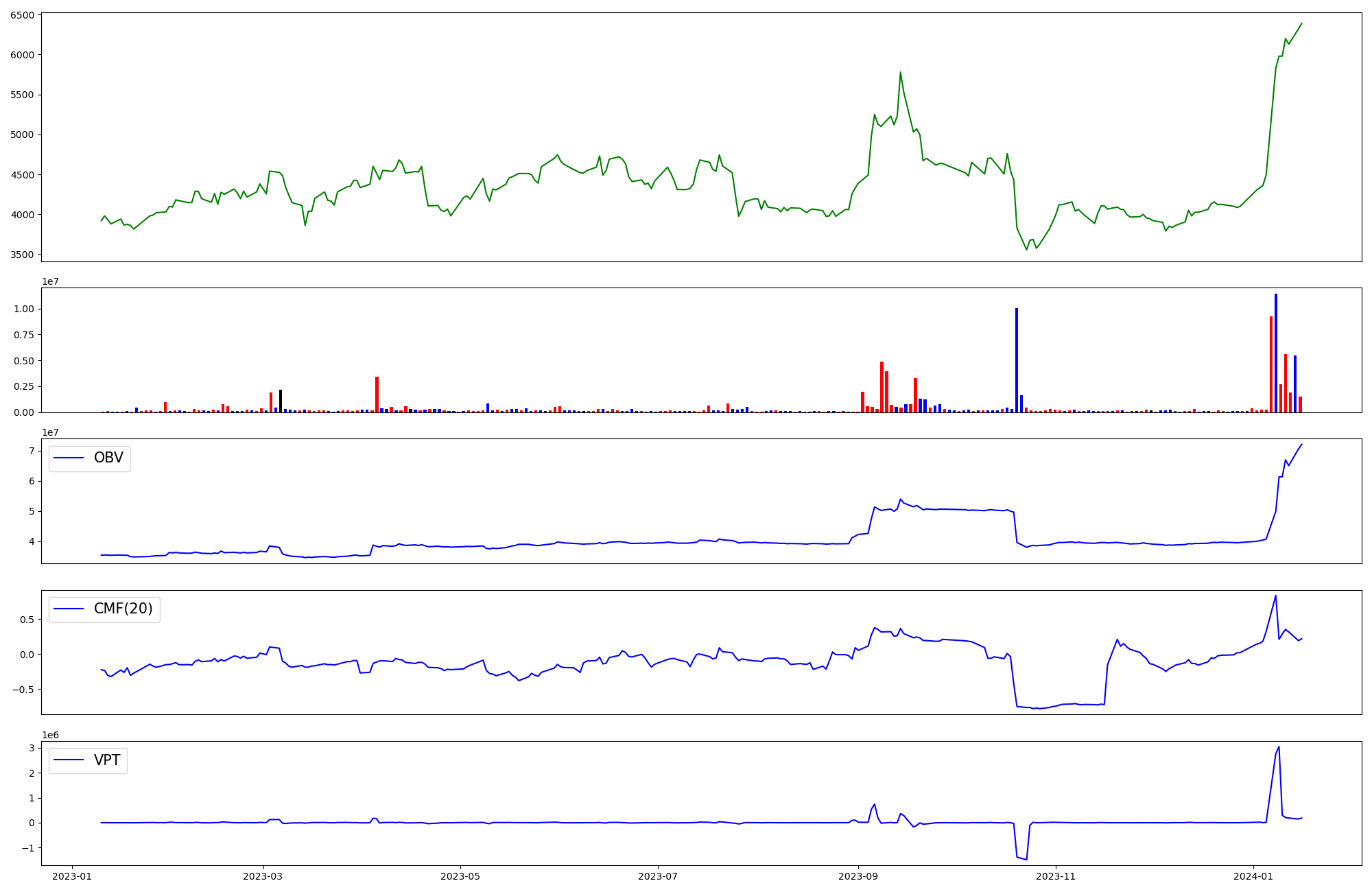
Task: Click the VPT spike peak in January 2024
Action: pos(1279,747)
